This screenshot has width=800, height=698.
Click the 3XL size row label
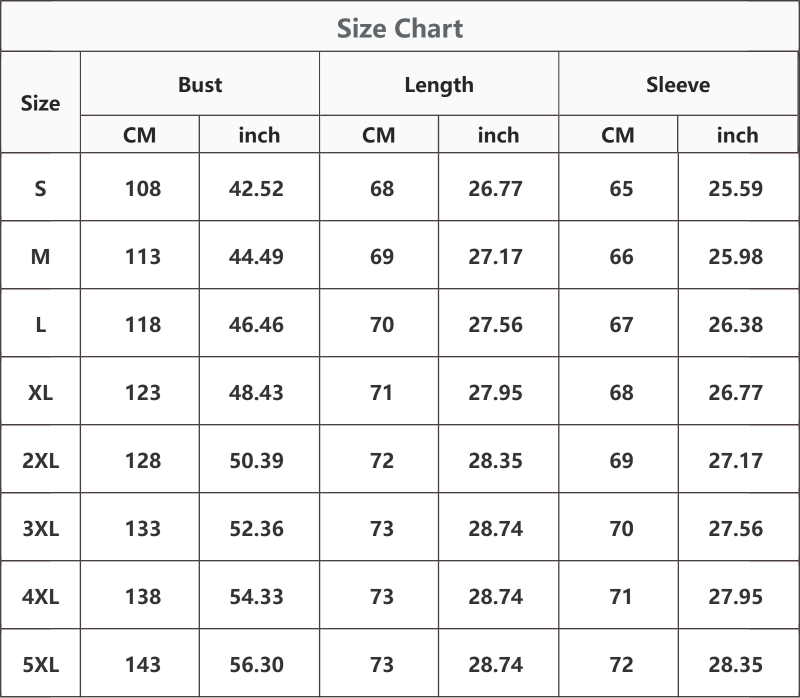point(40,529)
